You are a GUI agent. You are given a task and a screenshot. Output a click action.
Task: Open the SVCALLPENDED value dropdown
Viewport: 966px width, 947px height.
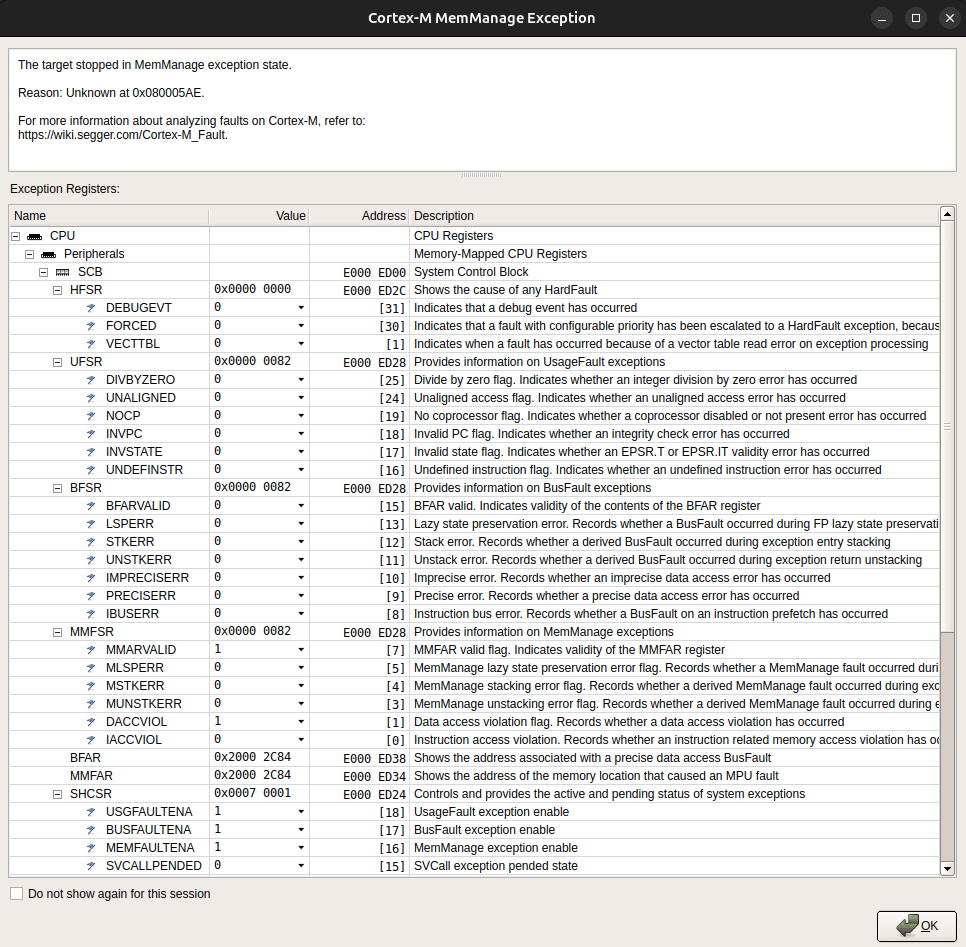click(301, 866)
